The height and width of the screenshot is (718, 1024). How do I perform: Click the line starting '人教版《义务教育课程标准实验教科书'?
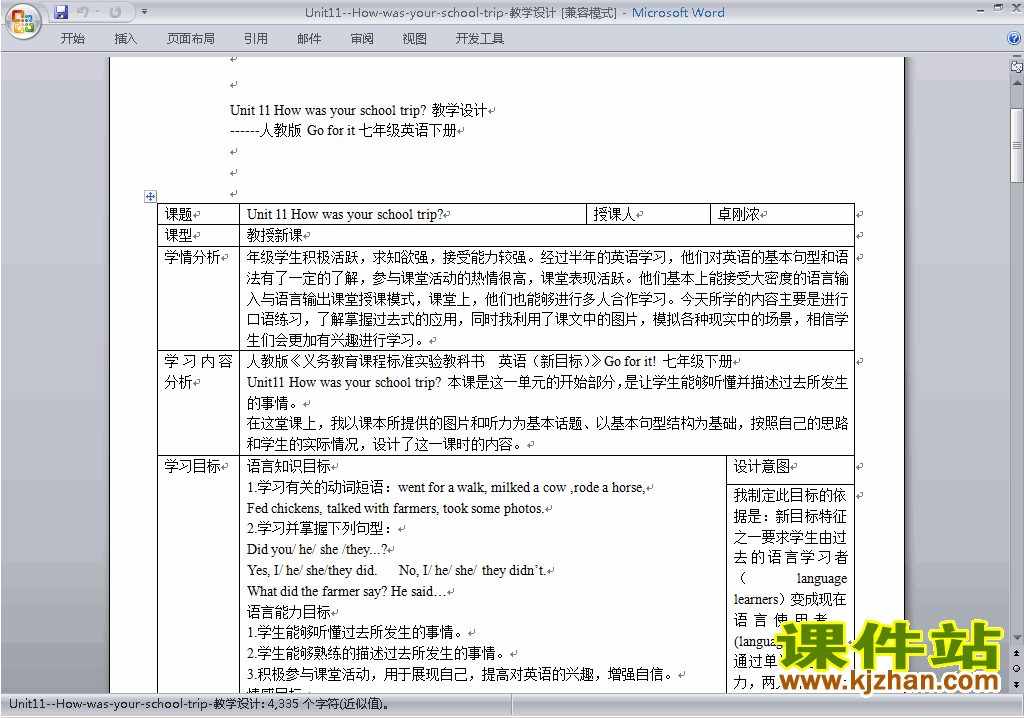(490, 361)
